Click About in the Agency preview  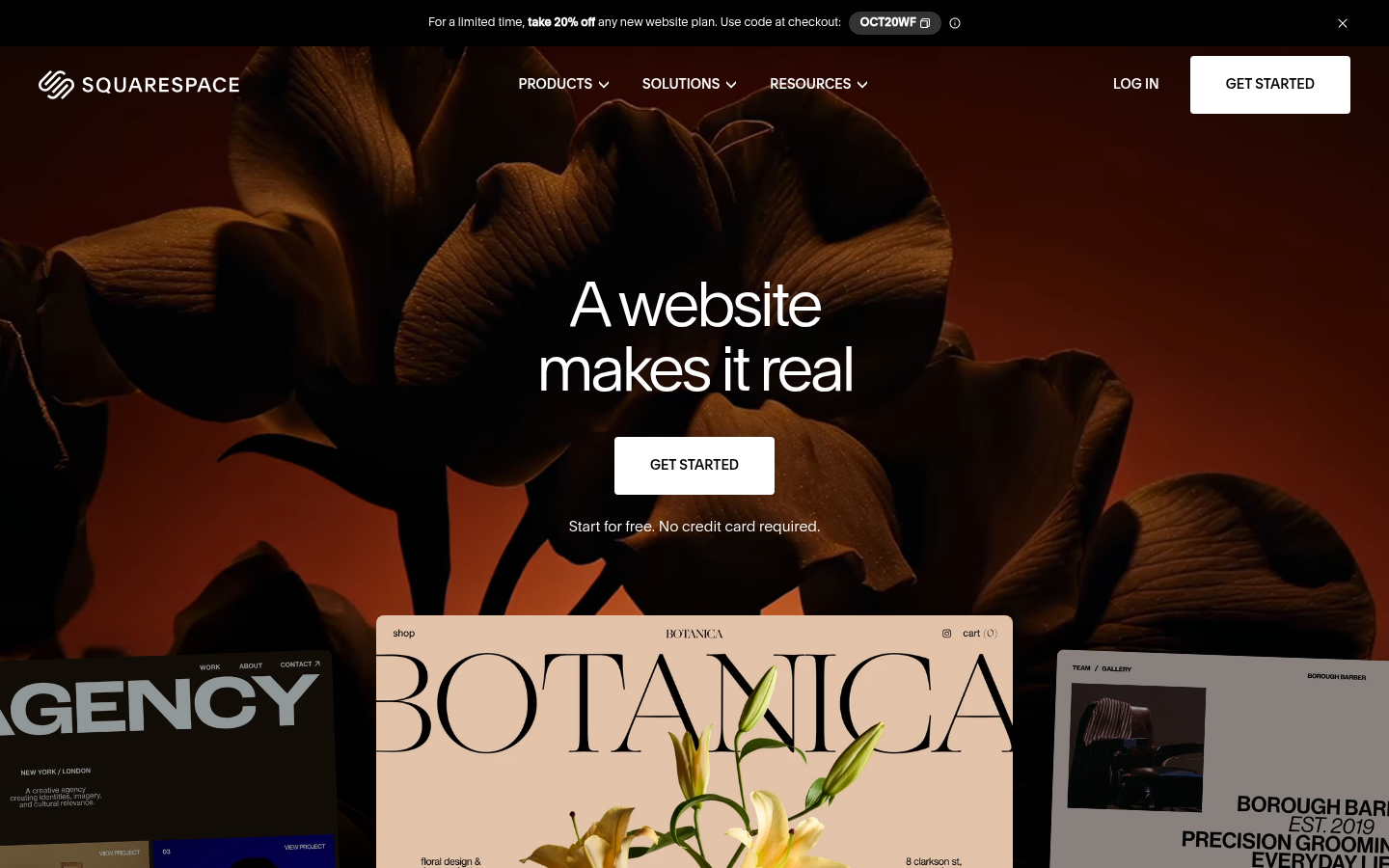pyautogui.click(x=251, y=665)
